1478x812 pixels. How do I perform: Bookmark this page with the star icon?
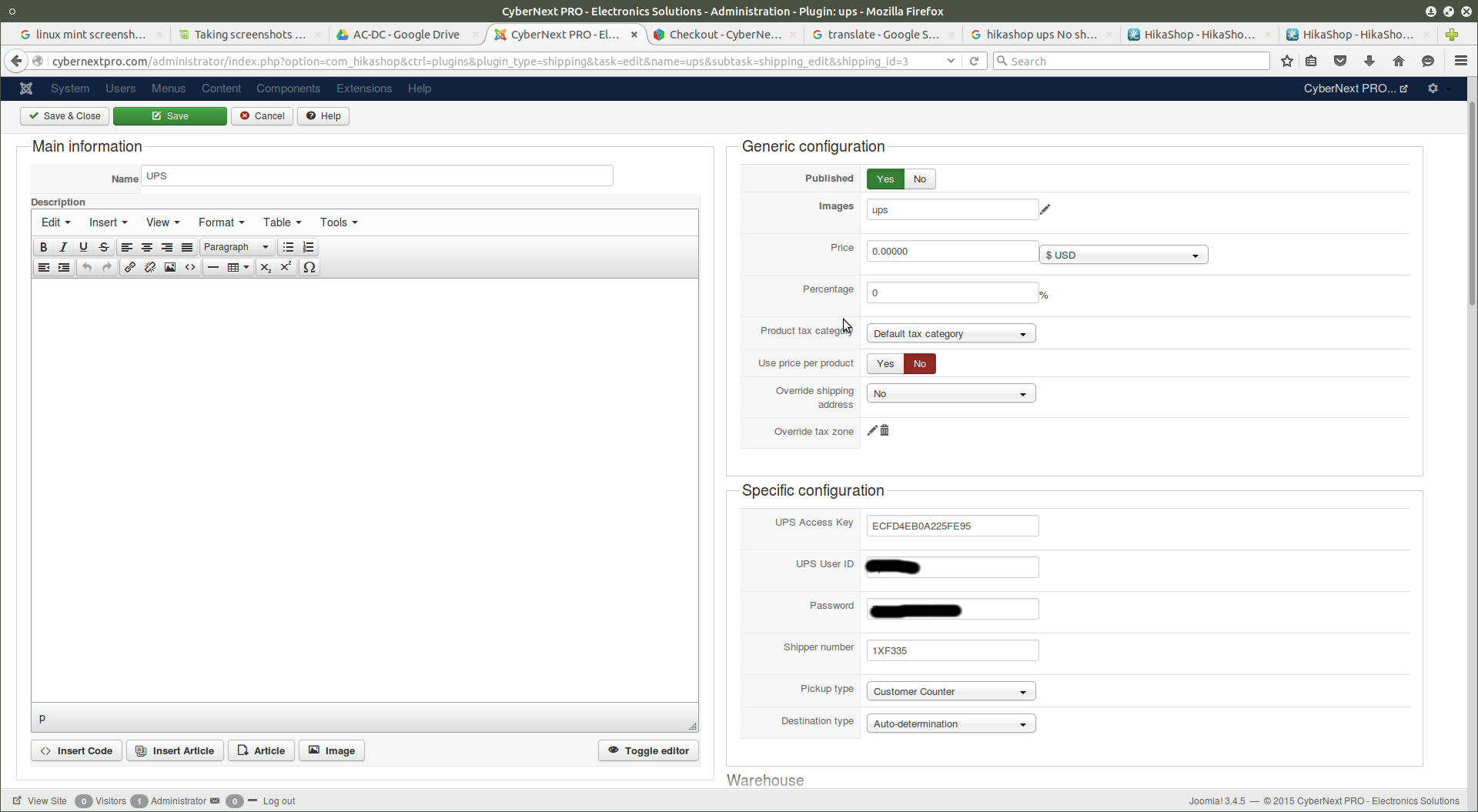(1287, 61)
